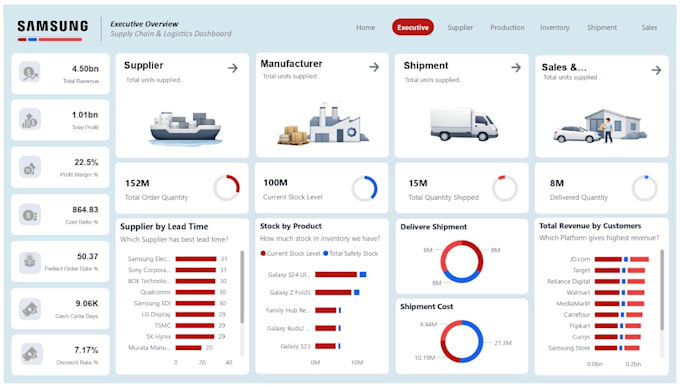Click the Cost Ratio % icon
680x387 pixels.
pos(30,215)
